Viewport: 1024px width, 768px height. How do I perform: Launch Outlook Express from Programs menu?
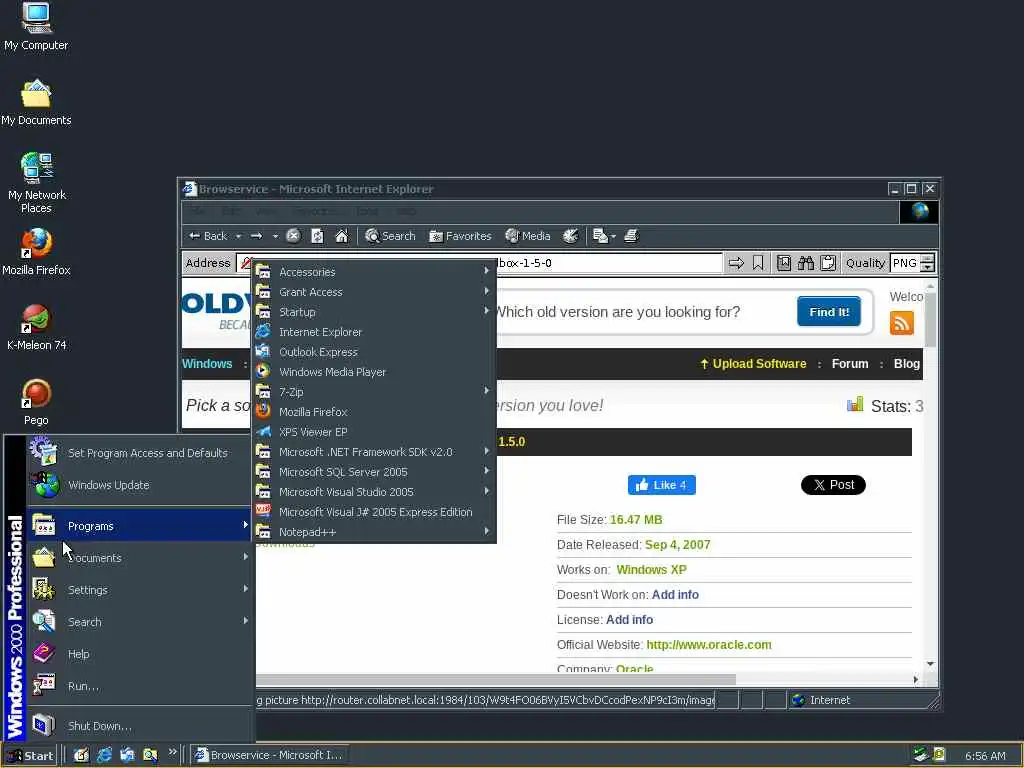374,352
